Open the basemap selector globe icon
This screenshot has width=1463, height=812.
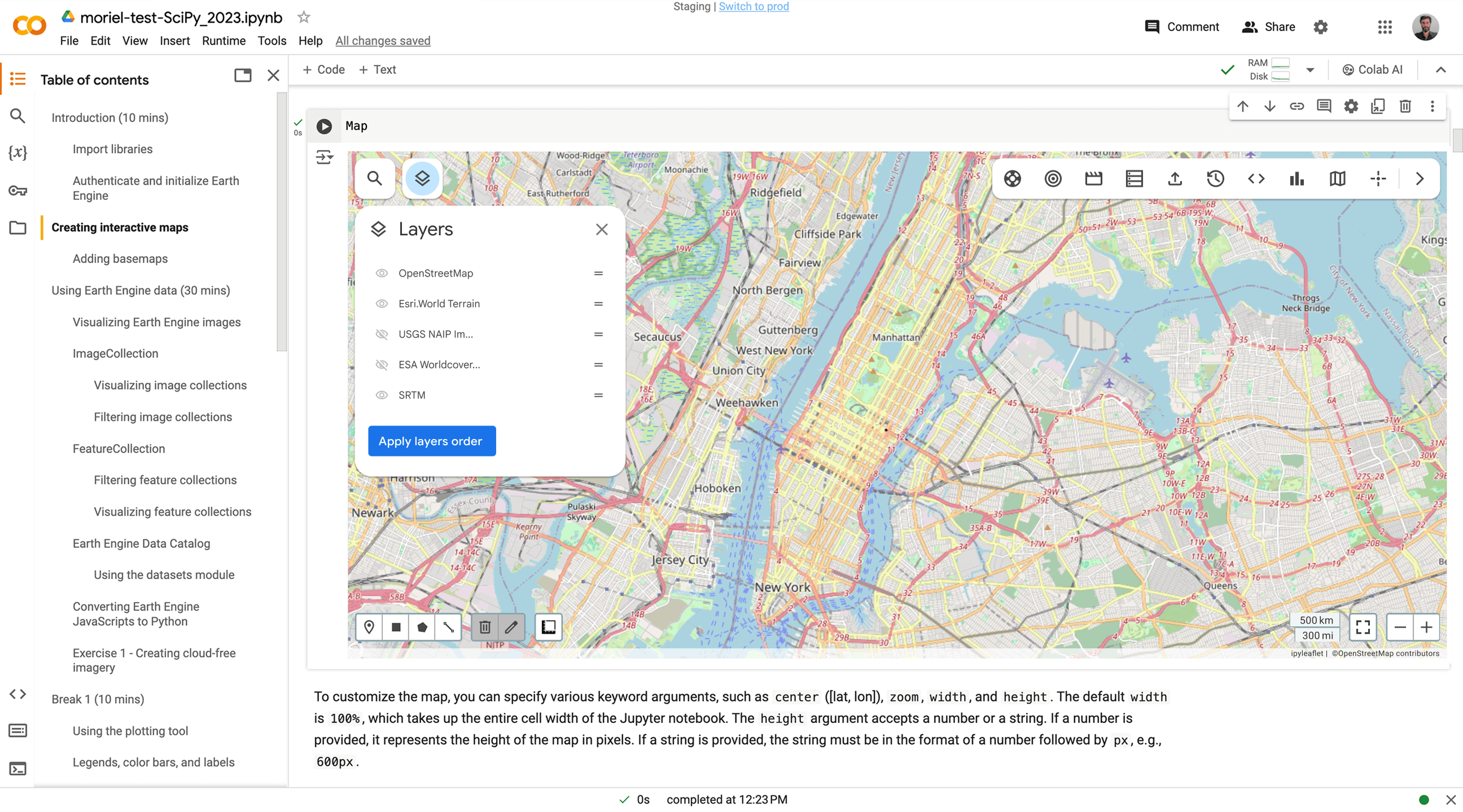pyautogui.click(x=1012, y=179)
